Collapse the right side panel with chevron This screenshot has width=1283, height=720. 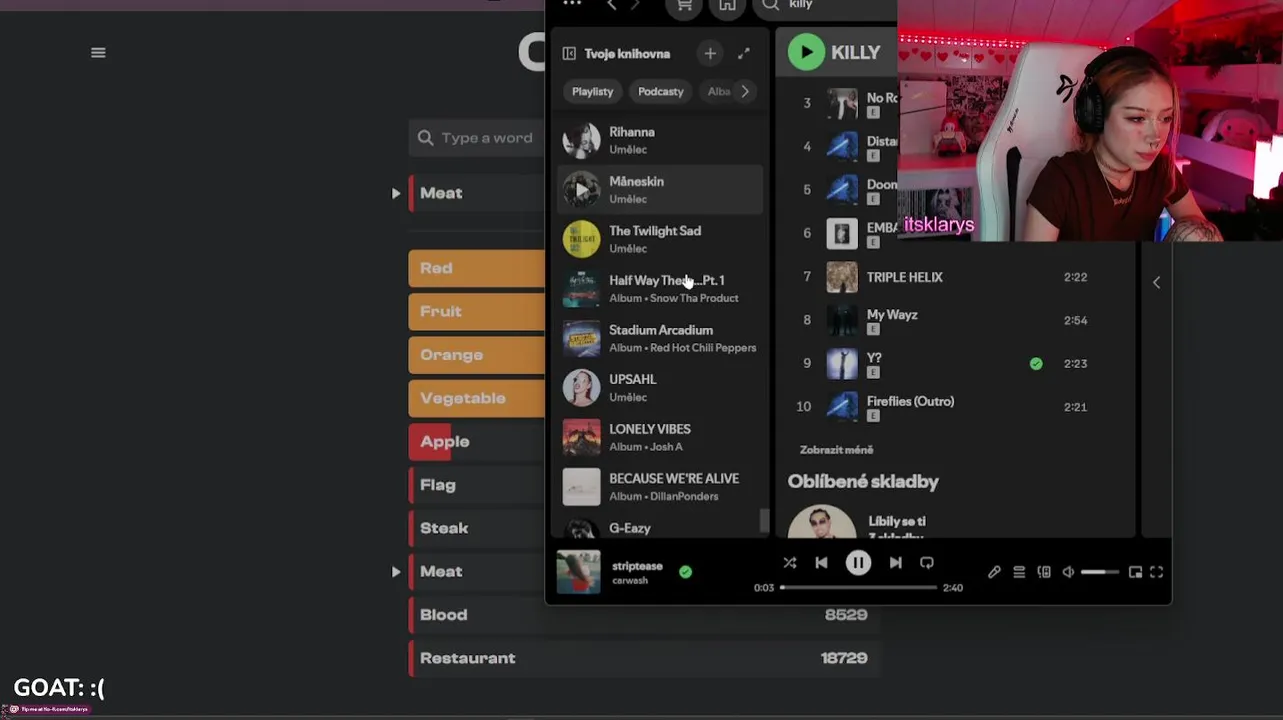(1156, 283)
